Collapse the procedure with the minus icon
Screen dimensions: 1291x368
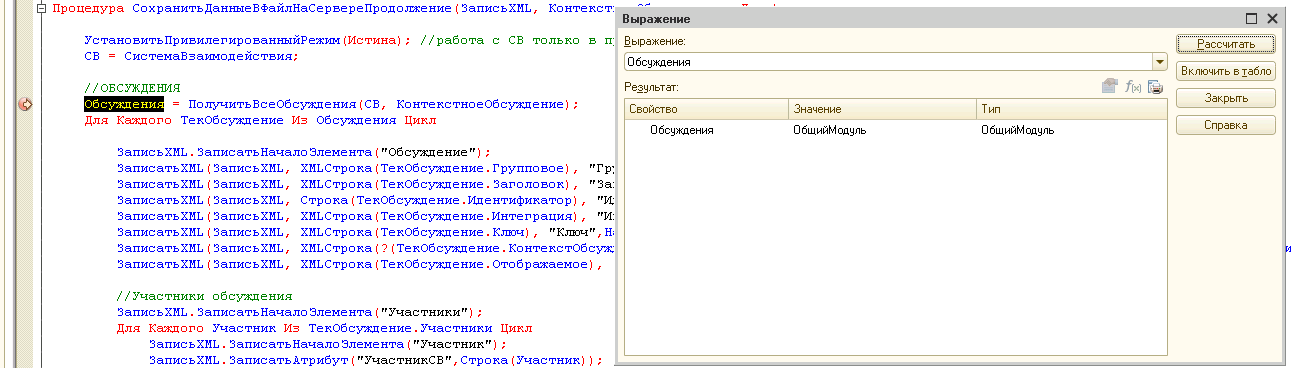pyautogui.click(x=41, y=9)
